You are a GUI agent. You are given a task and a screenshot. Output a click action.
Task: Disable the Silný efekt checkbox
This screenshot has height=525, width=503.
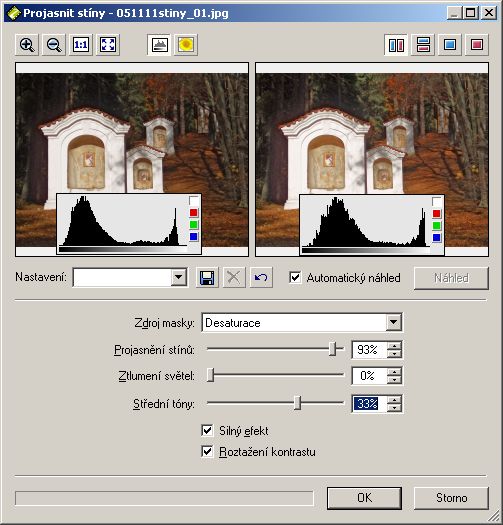pyautogui.click(x=207, y=431)
